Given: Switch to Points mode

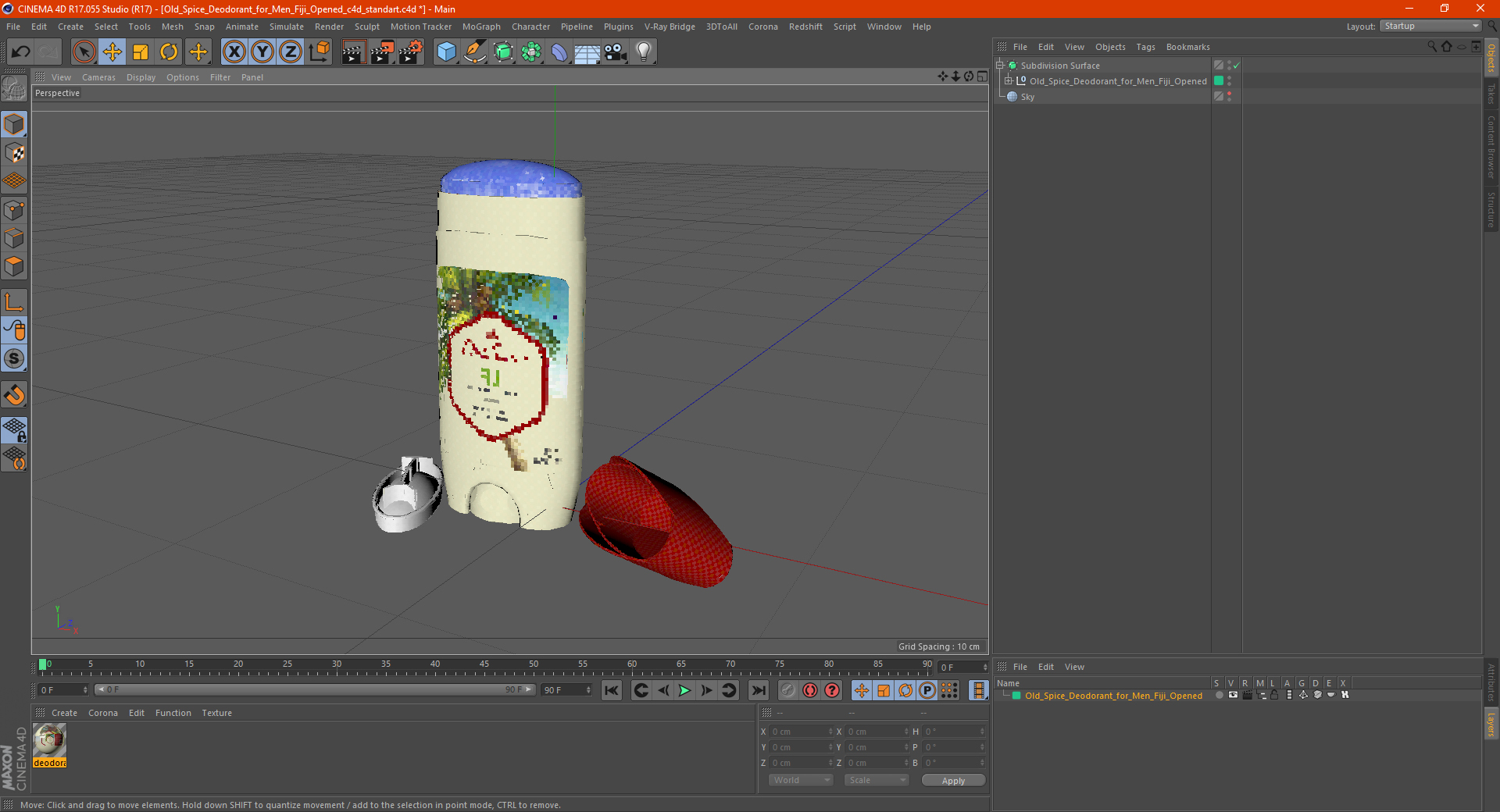Looking at the screenshot, I should click(x=14, y=209).
